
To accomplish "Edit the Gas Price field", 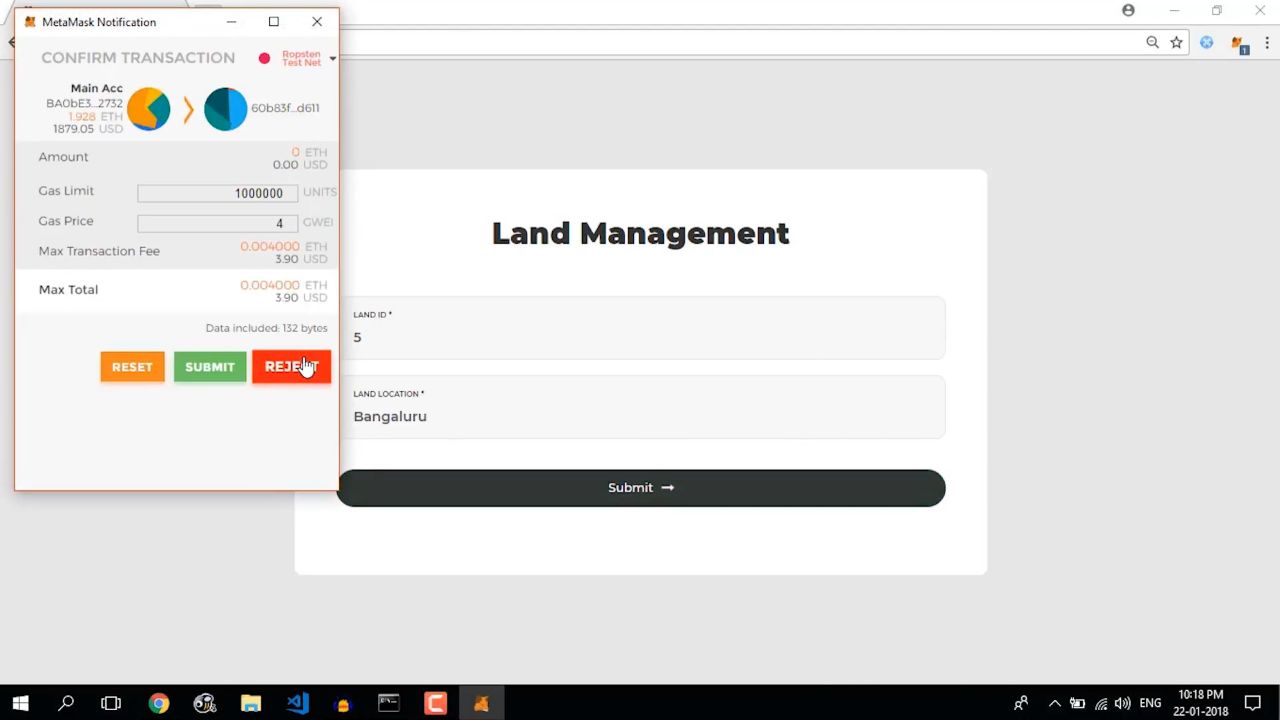I will point(218,223).
